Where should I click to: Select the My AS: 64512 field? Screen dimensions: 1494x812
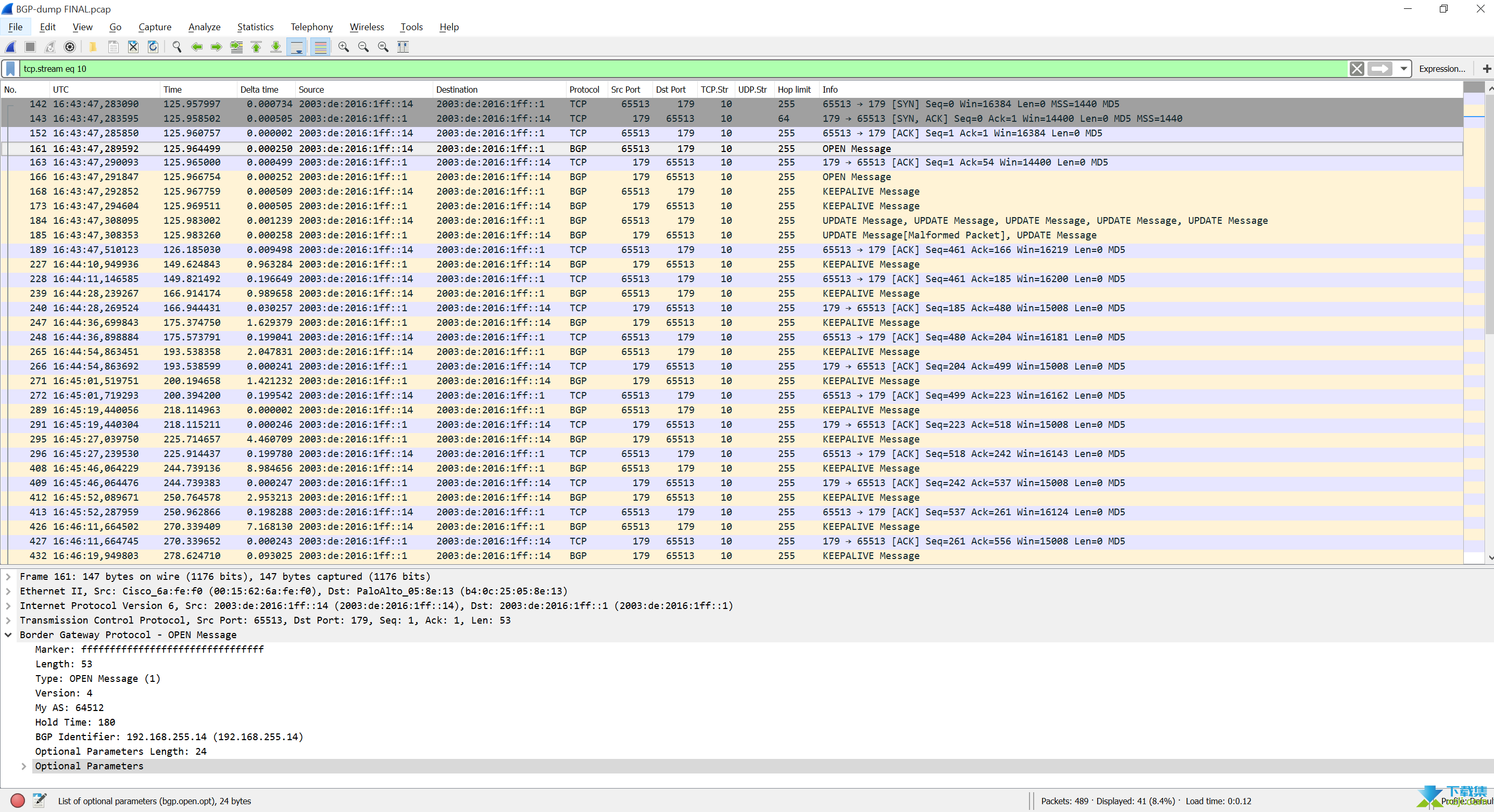[70, 708]
